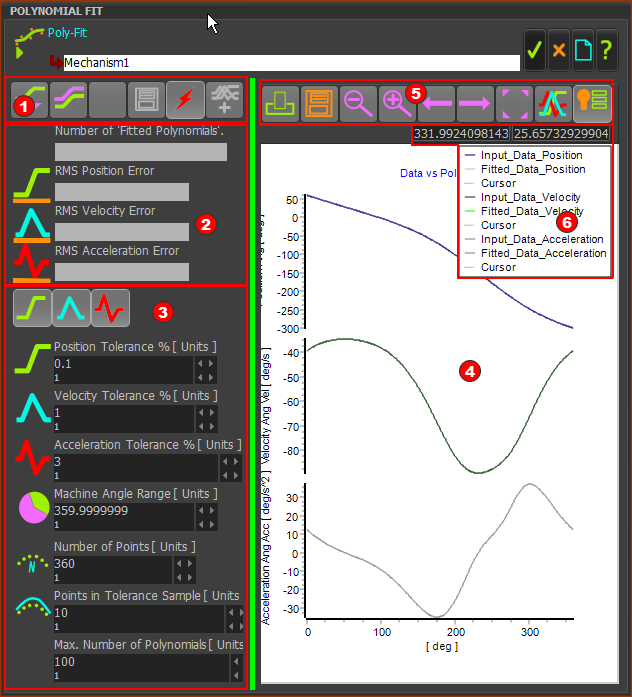Zoom in on the graph
Viewport: 632px width, 697px height.
[x=397, y=104]
